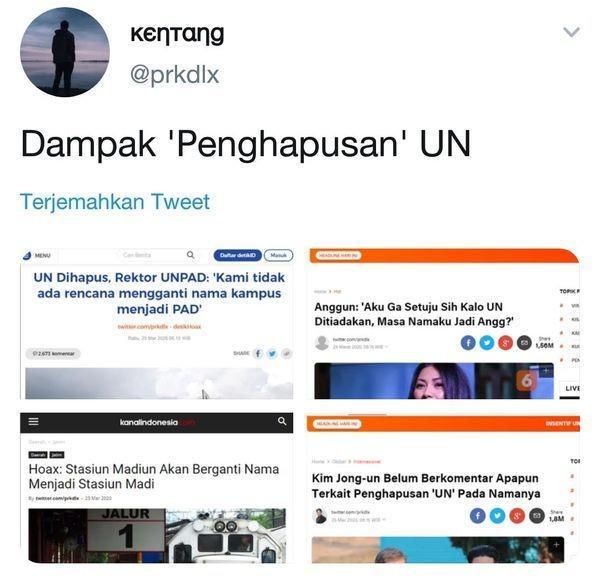
Task: Click the Terjemahkan Tweet link
Action: [x=115, y=202]
